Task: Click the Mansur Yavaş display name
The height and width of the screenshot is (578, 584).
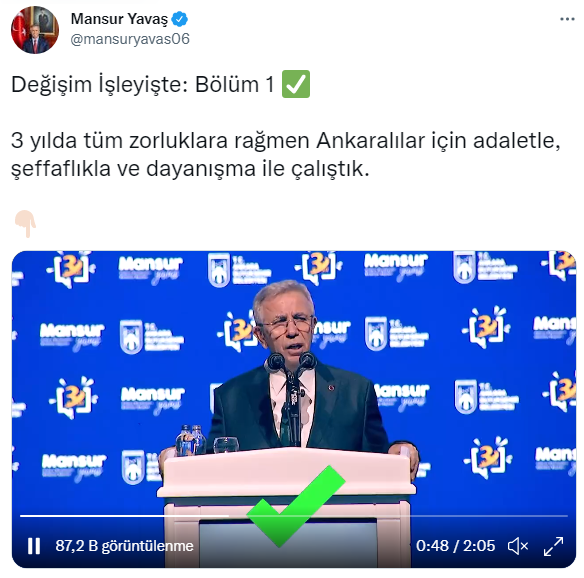Action: pyautogui.click(x=119, y=19)
